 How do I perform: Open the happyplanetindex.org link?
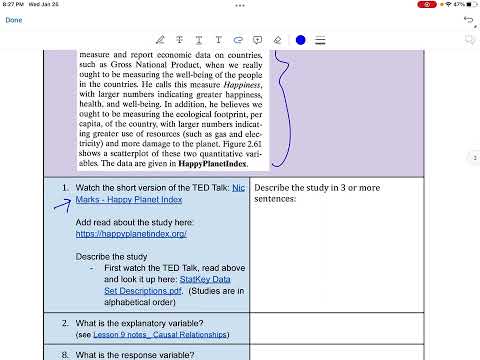(131, 234)
